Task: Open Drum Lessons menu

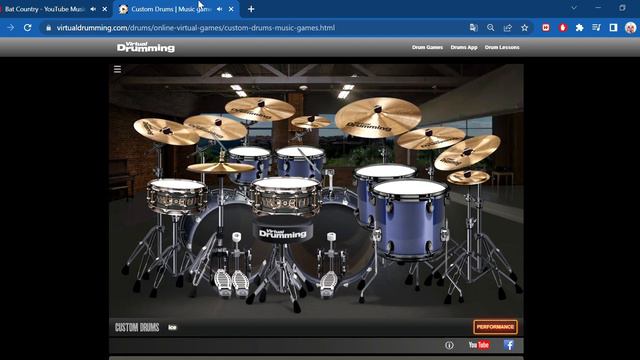Action: coord(502,47)
